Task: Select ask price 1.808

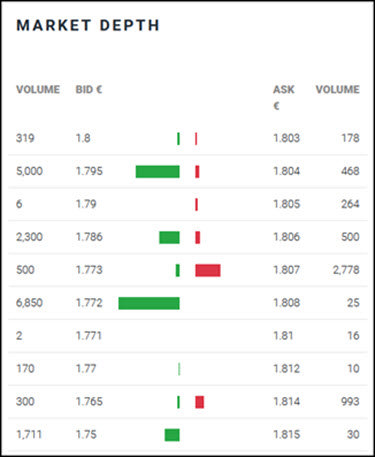Action: [287, 303]
